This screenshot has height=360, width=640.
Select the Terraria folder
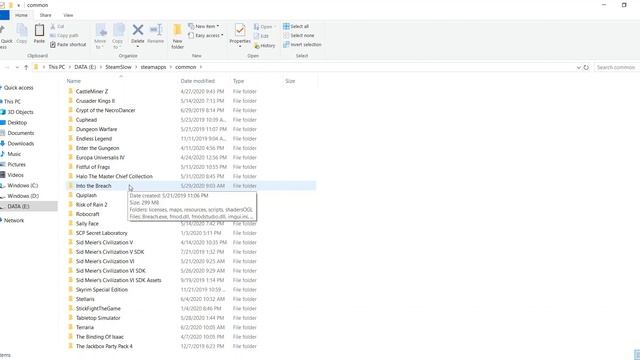point(85,327)
